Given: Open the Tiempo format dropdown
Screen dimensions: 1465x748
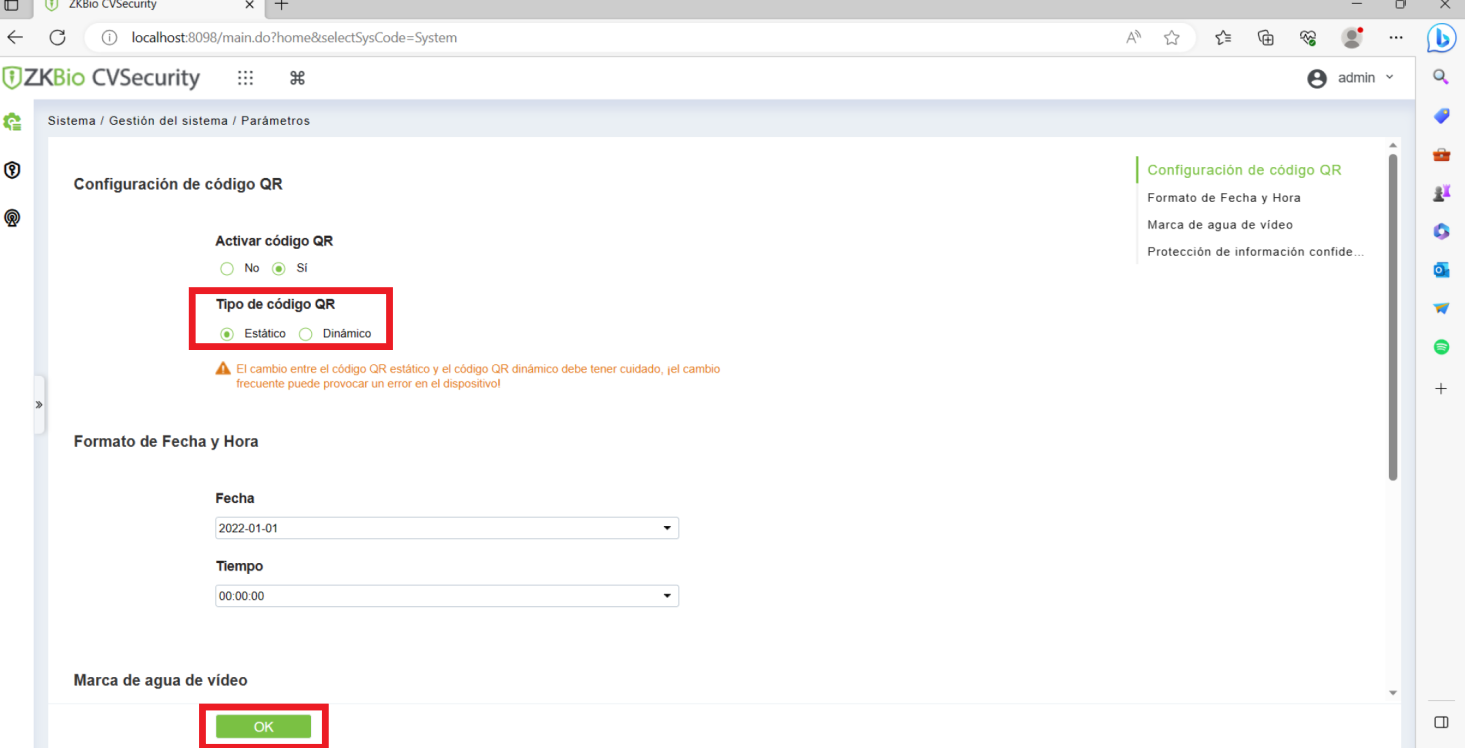Looking at the screenshot, I should click(x=447, y=596).
